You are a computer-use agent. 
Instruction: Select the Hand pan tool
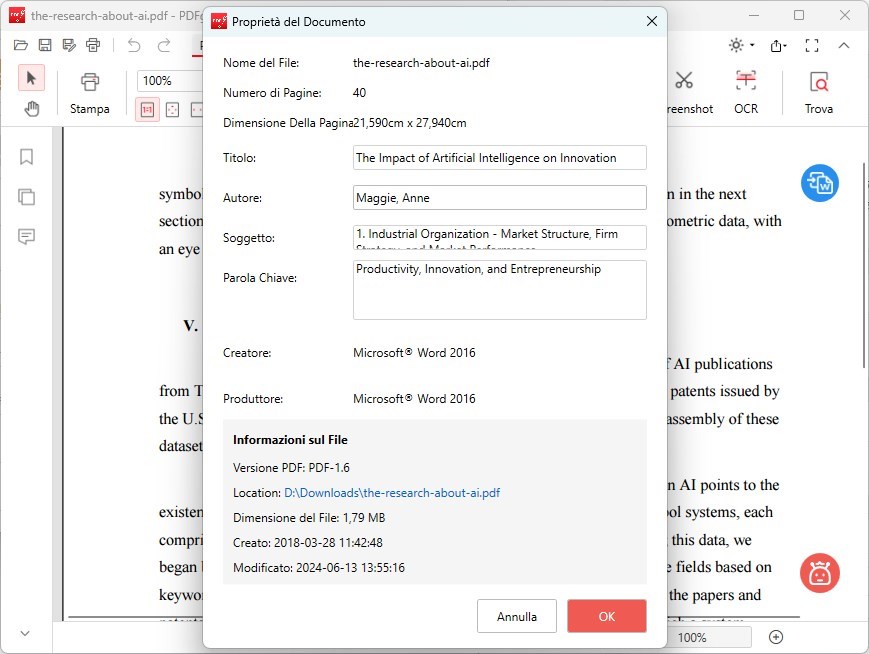click(30, 107)
